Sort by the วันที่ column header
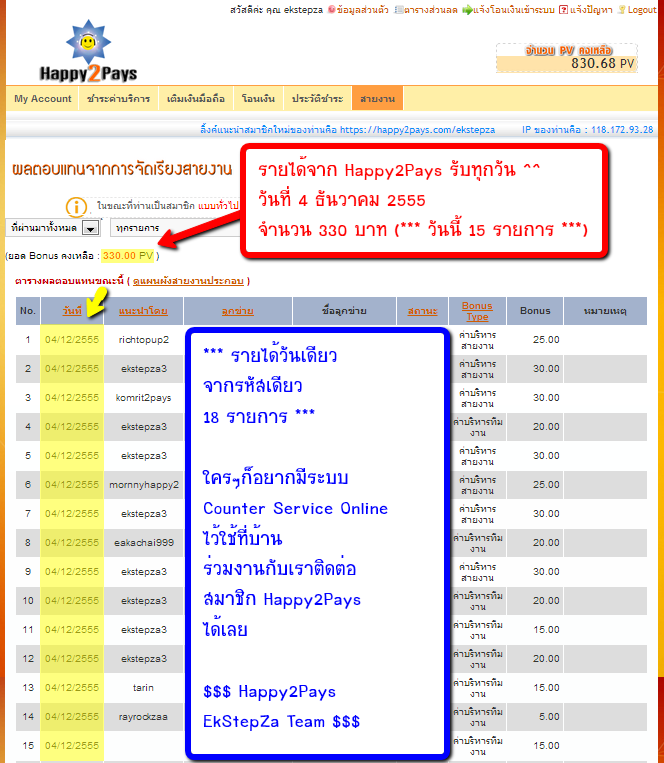The width and height of the screenshot is (664, 763). pos(72,310)
